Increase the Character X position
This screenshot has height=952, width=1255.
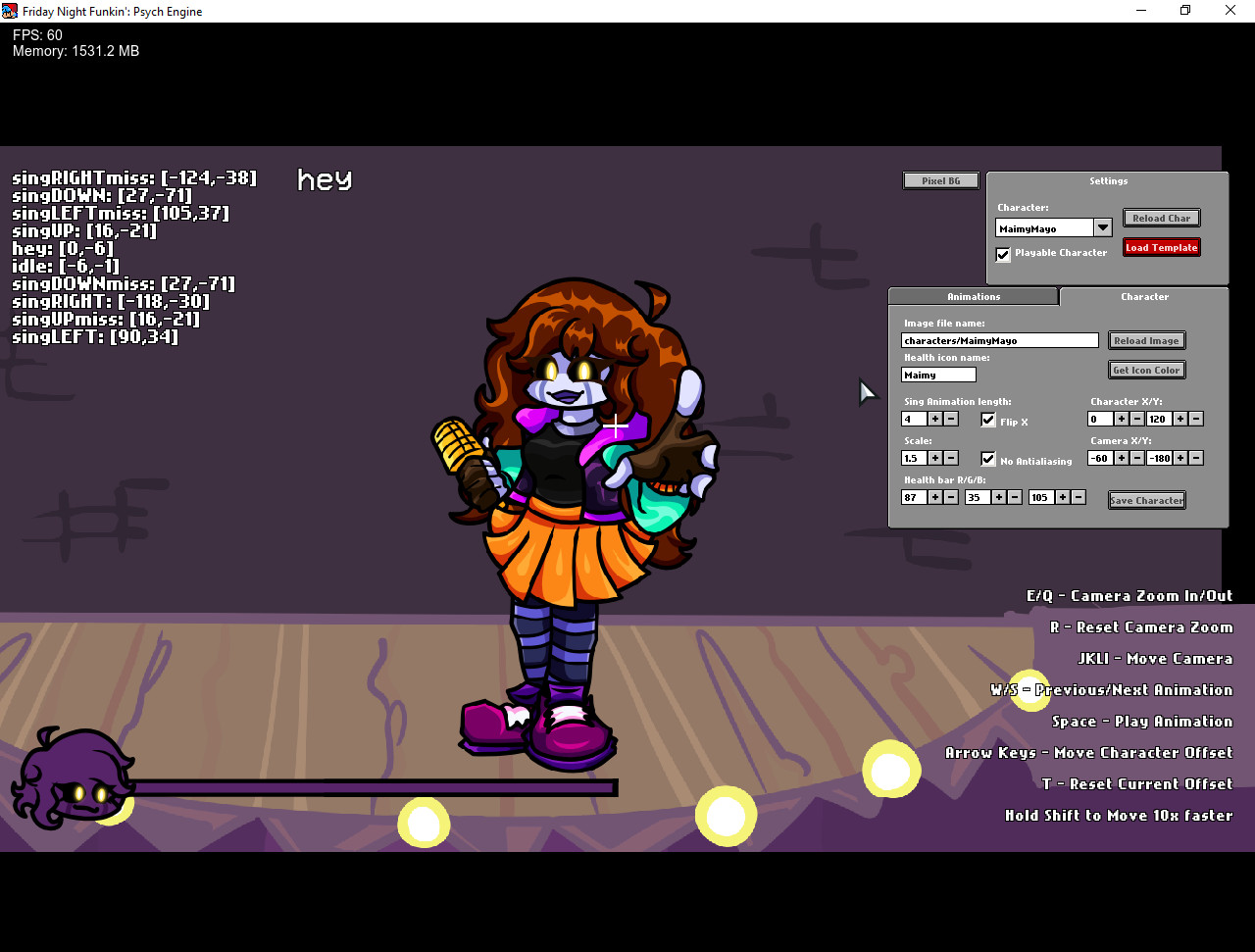point(1122,419)
